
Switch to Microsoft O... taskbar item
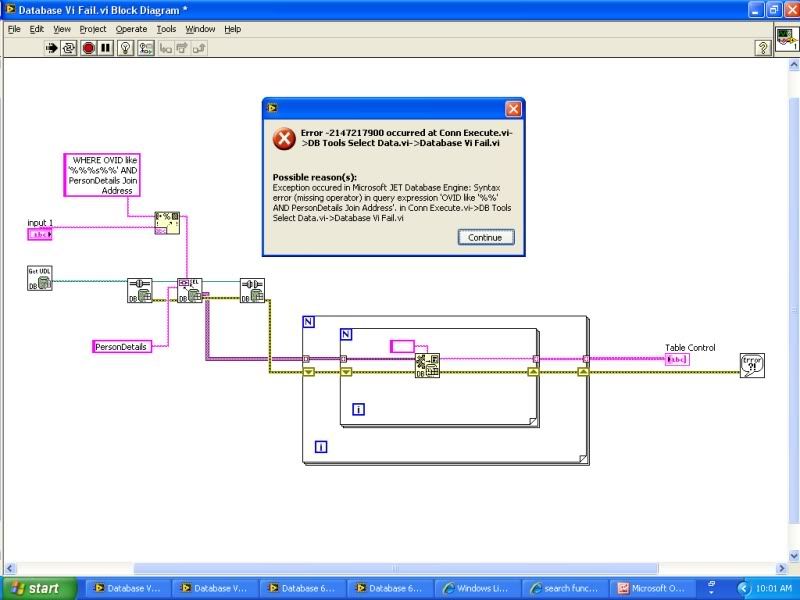(650, 589)
